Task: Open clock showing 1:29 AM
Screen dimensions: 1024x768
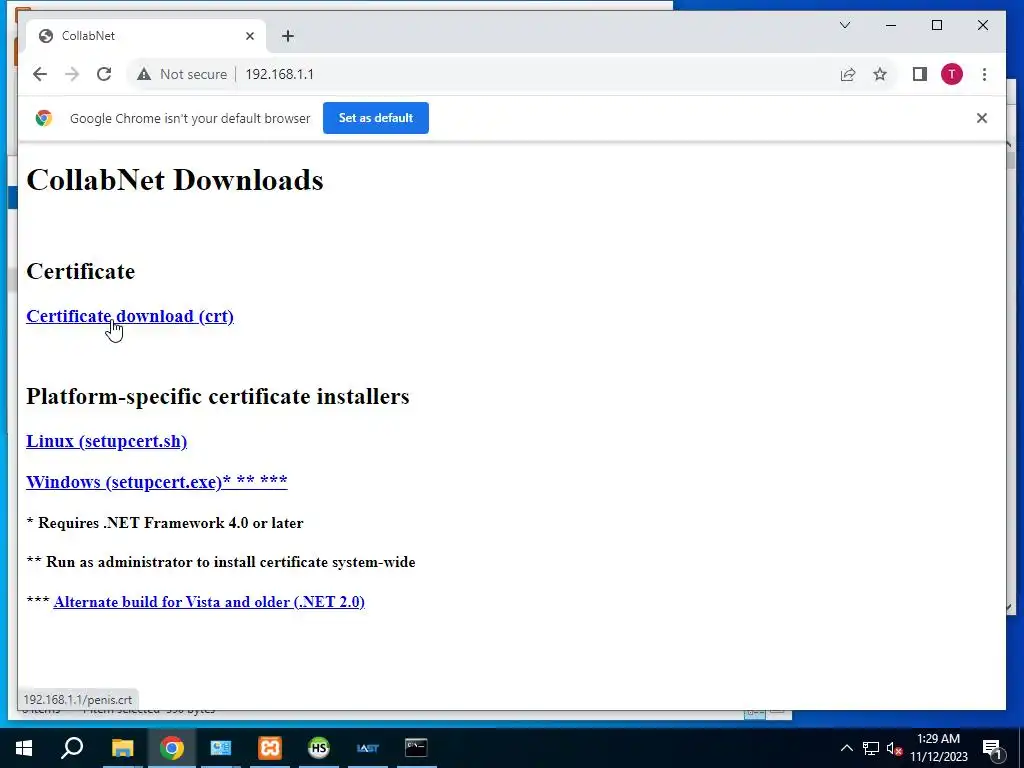Action: pyautogui.click(x=939, y=748)
